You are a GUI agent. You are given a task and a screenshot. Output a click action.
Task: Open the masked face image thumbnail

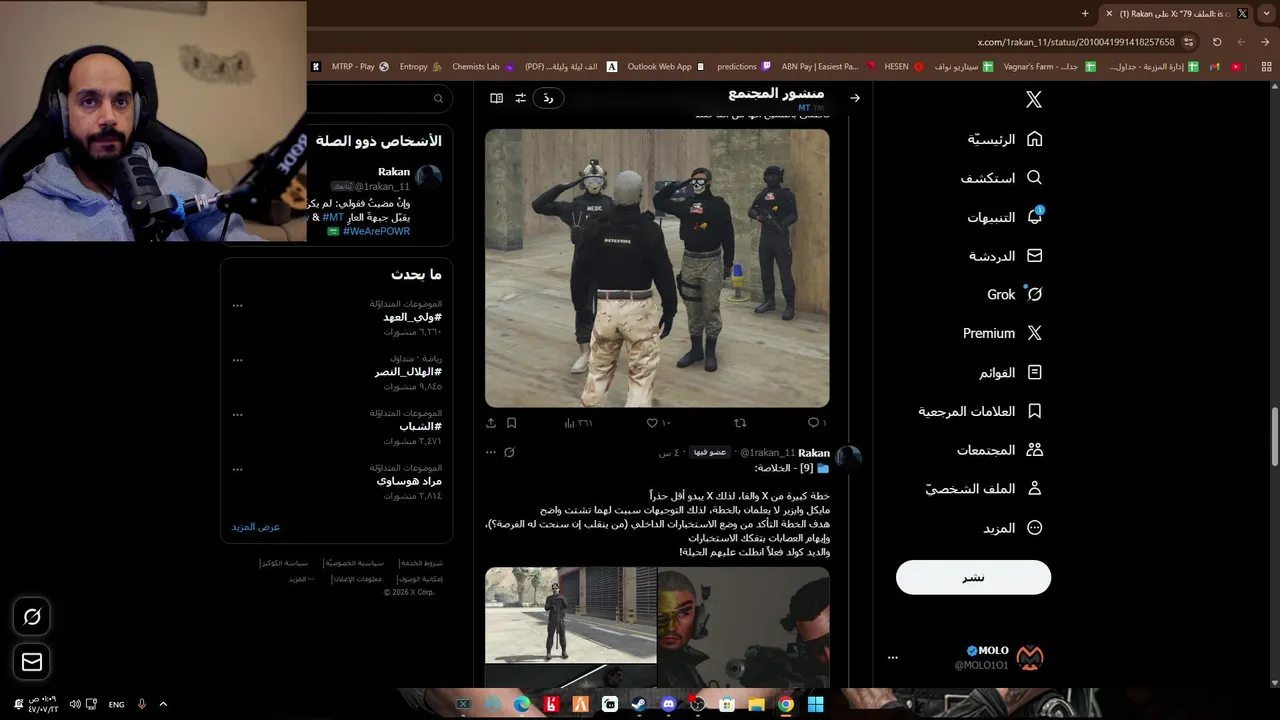point(744,627)
